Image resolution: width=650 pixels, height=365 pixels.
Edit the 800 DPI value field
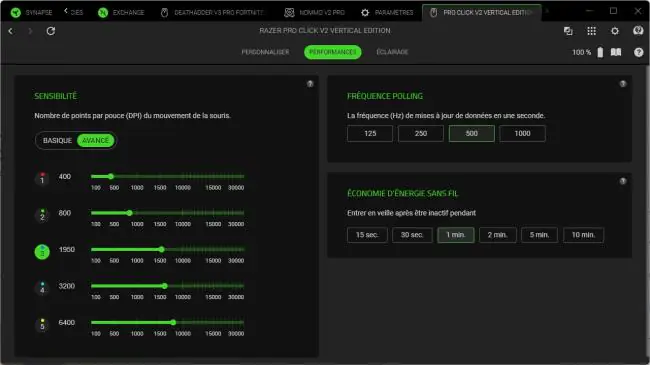pos(65,213)
